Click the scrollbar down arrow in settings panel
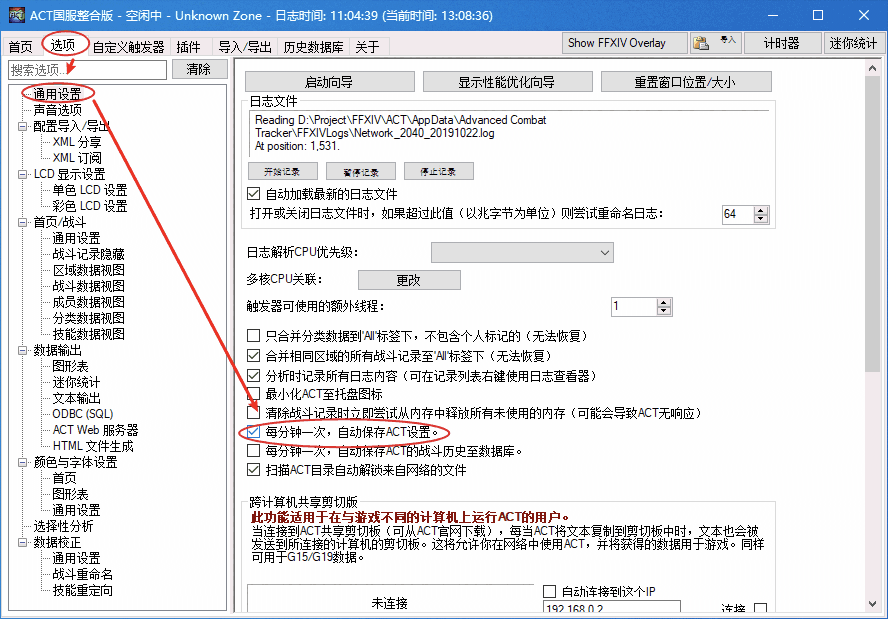Image resolution: width=888 pixels, height=619 pixels. (x=873, y=604)
